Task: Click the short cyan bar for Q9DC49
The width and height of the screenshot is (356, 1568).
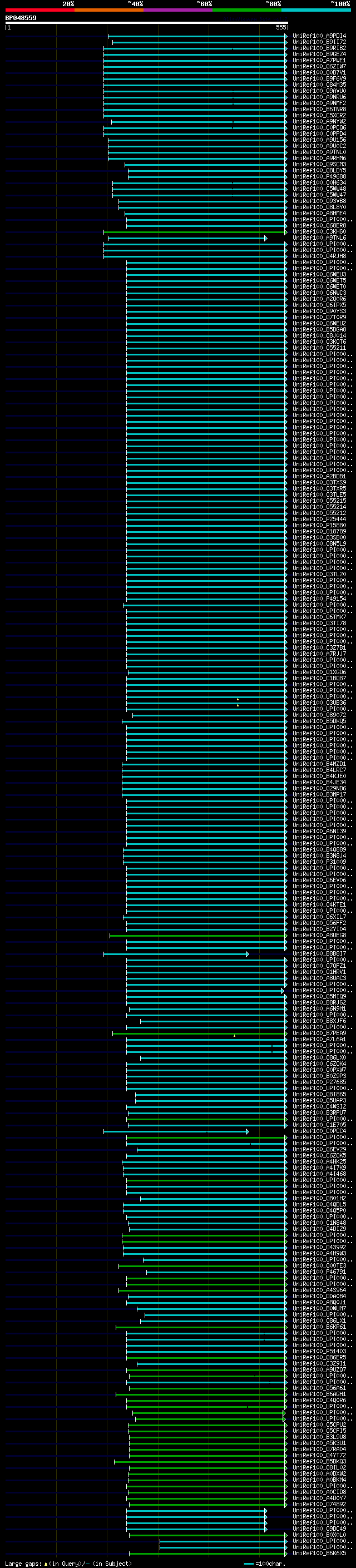Action: (x=196, y=1529)
